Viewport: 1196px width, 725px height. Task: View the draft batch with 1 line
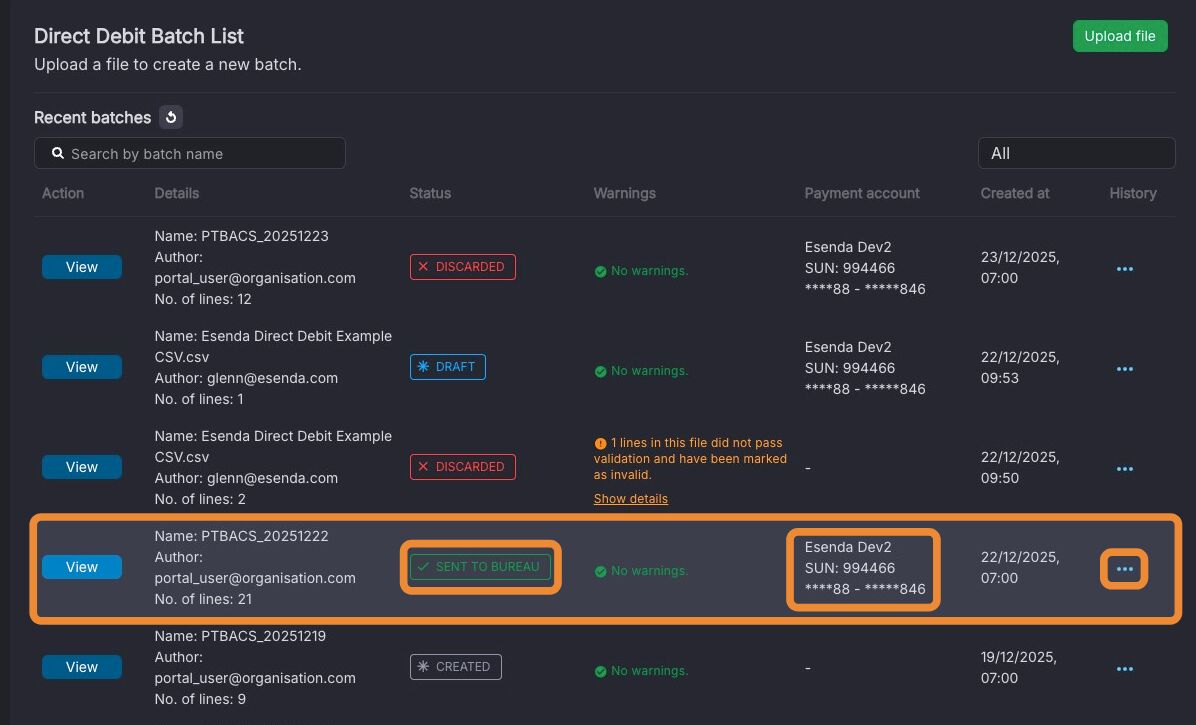pyautogui.click(x=82, y=367)
